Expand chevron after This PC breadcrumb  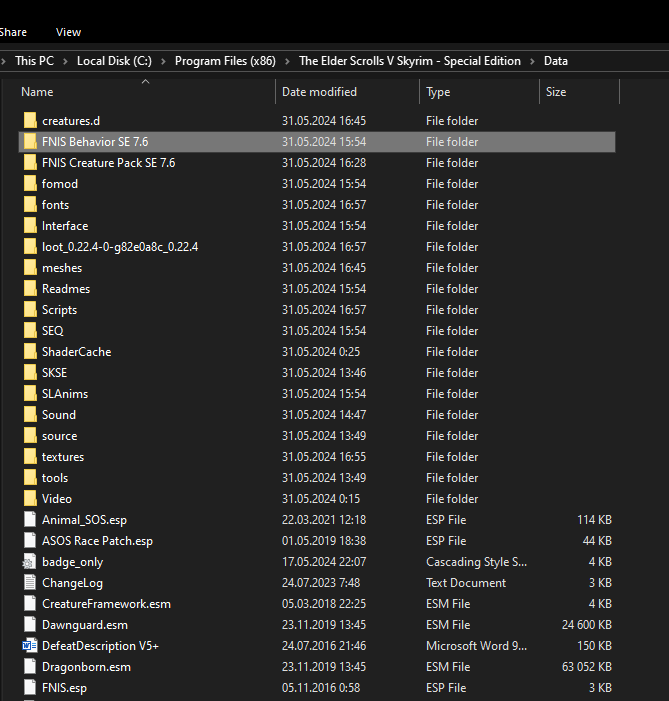tap(65, 61)
